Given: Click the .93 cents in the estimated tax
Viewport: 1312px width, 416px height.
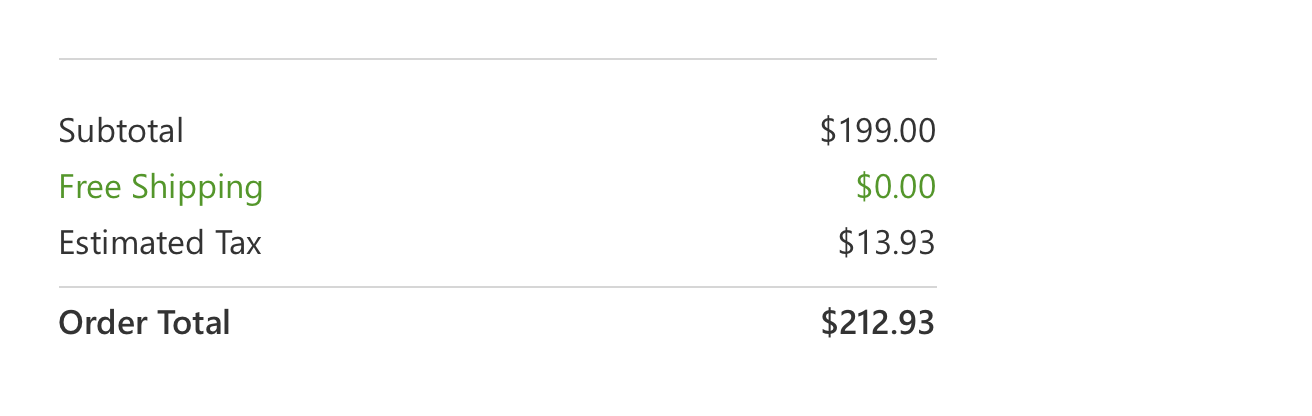Looking at the screenshot, I should pos(914,243).
